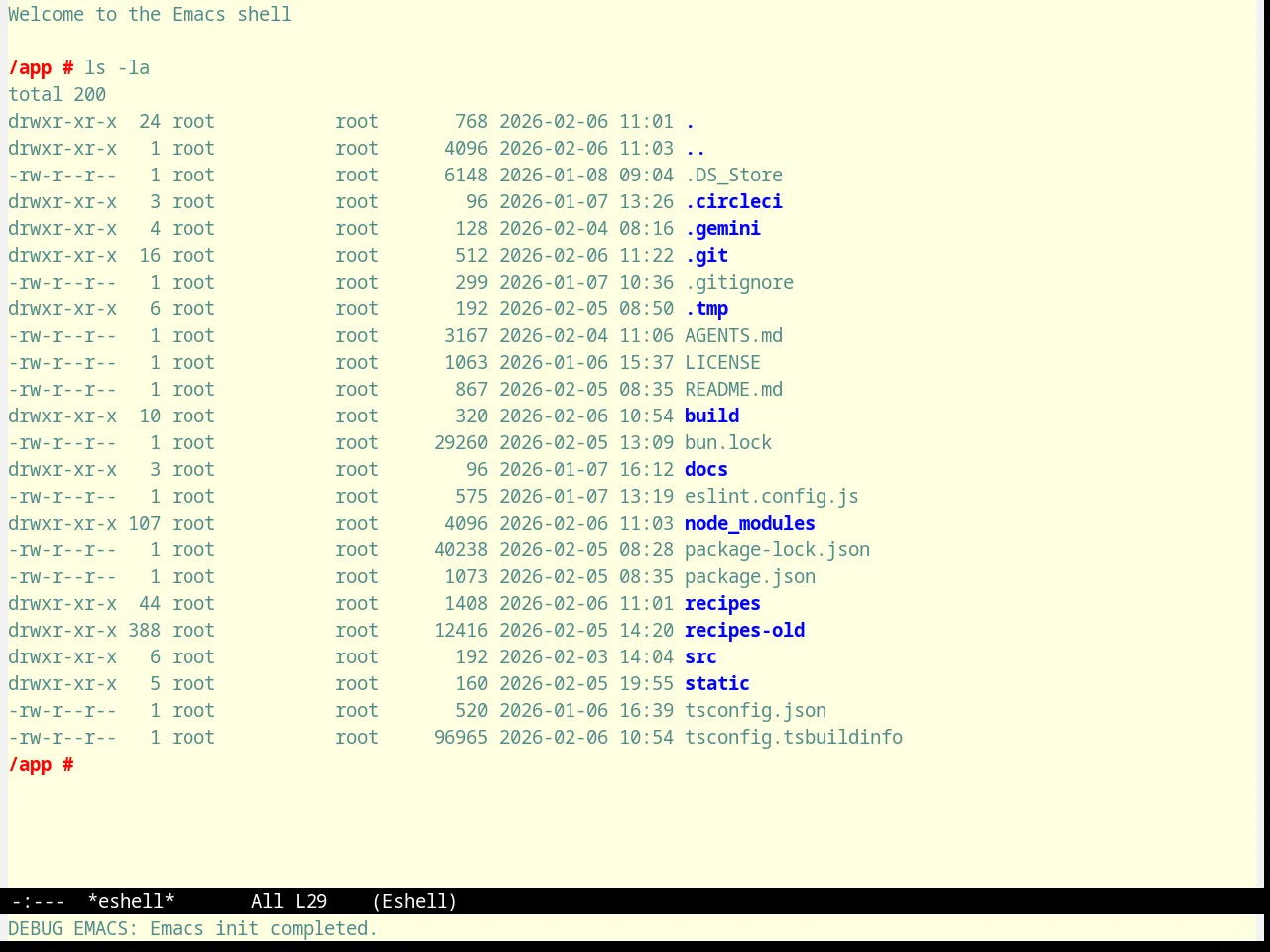Click the src directory name
1270x952 pixels.
(700, 657)
